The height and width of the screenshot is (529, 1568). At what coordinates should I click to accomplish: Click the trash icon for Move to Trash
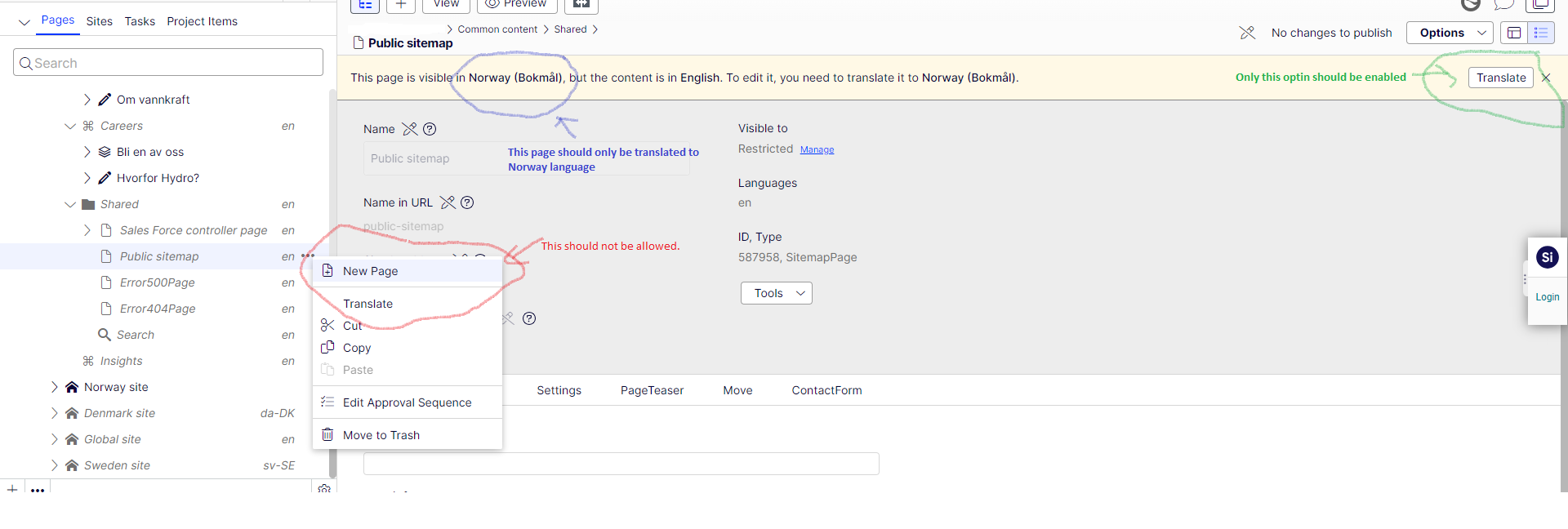327,435
